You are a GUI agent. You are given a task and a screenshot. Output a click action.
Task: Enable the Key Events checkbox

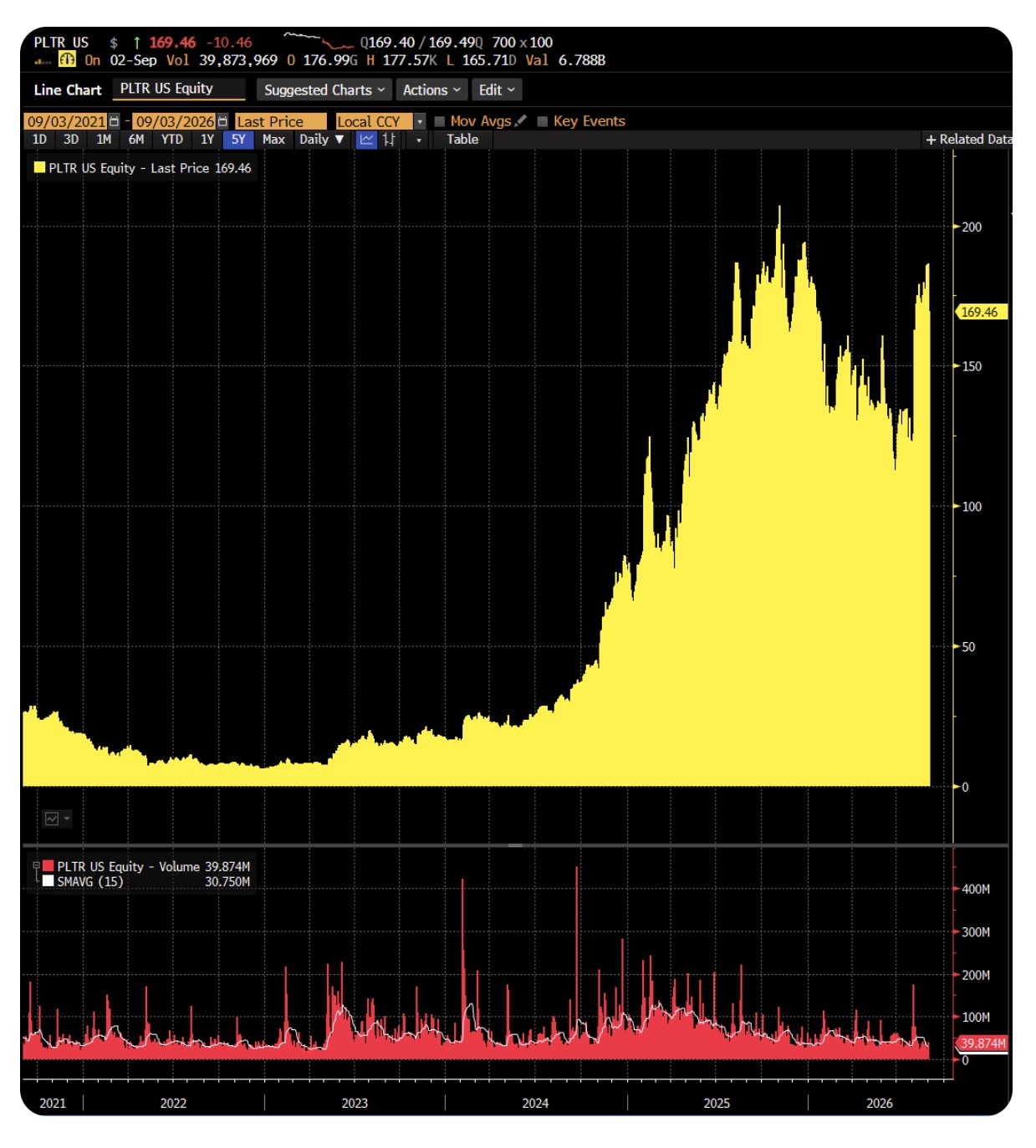click(x=543, y=121)
